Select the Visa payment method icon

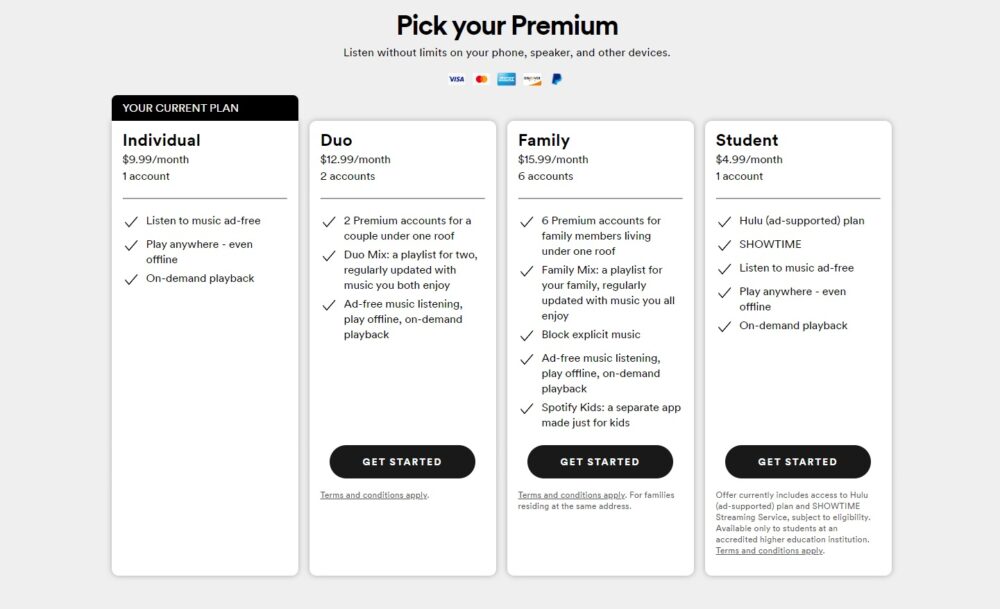coord(456,78)
